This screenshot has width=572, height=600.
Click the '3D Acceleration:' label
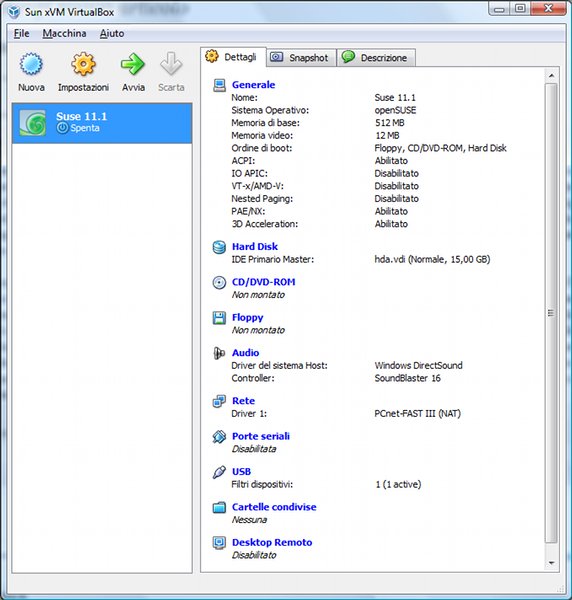[265, 224]
